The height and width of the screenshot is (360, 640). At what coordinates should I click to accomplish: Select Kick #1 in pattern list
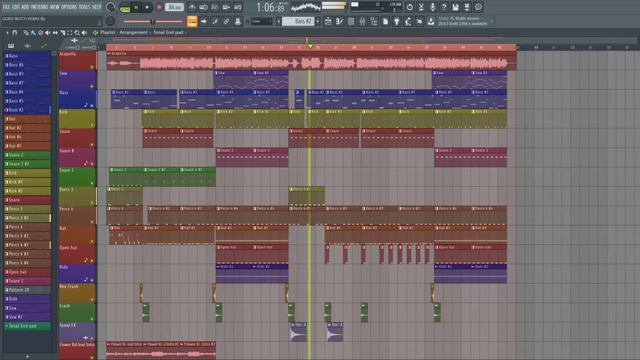pos(27,182)
